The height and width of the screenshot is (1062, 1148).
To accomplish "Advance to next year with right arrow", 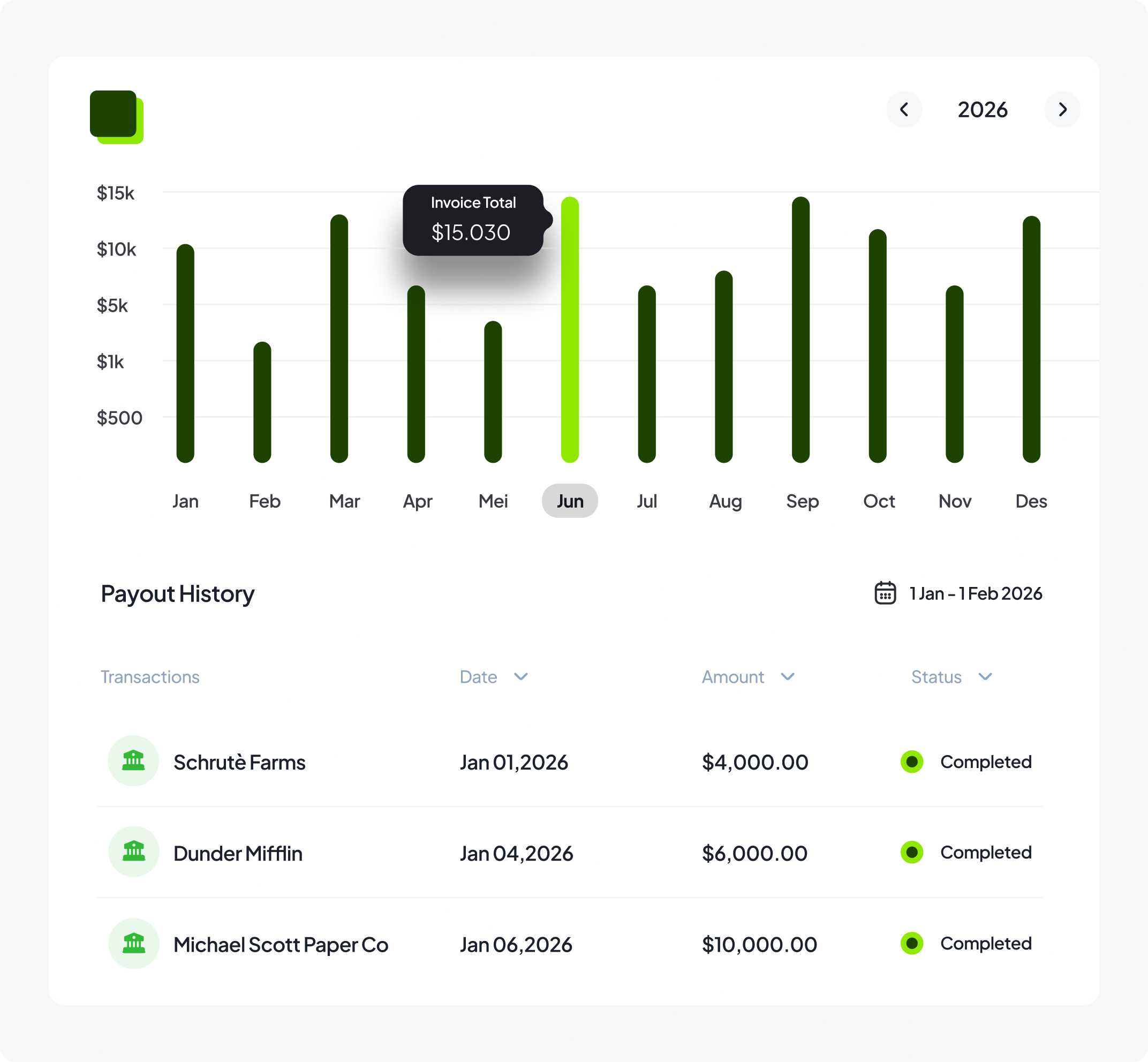I will [x=1062, y=109].
